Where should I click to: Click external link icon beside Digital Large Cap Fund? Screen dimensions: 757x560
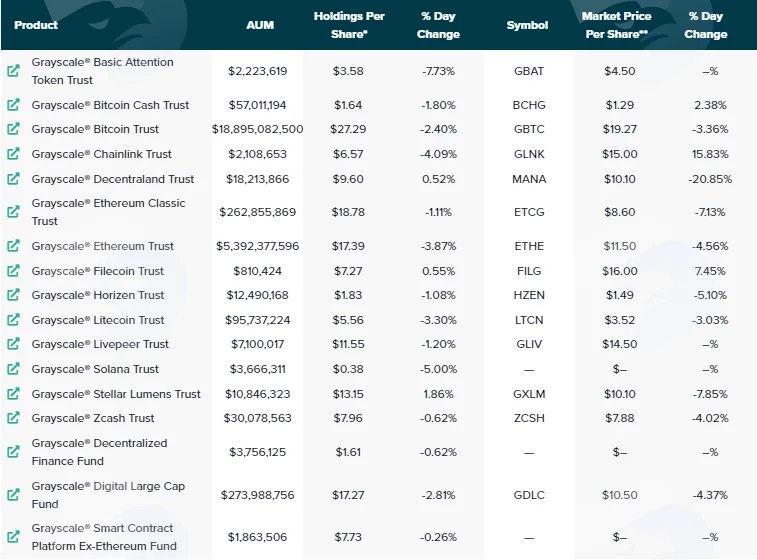[x=14, y=495]
